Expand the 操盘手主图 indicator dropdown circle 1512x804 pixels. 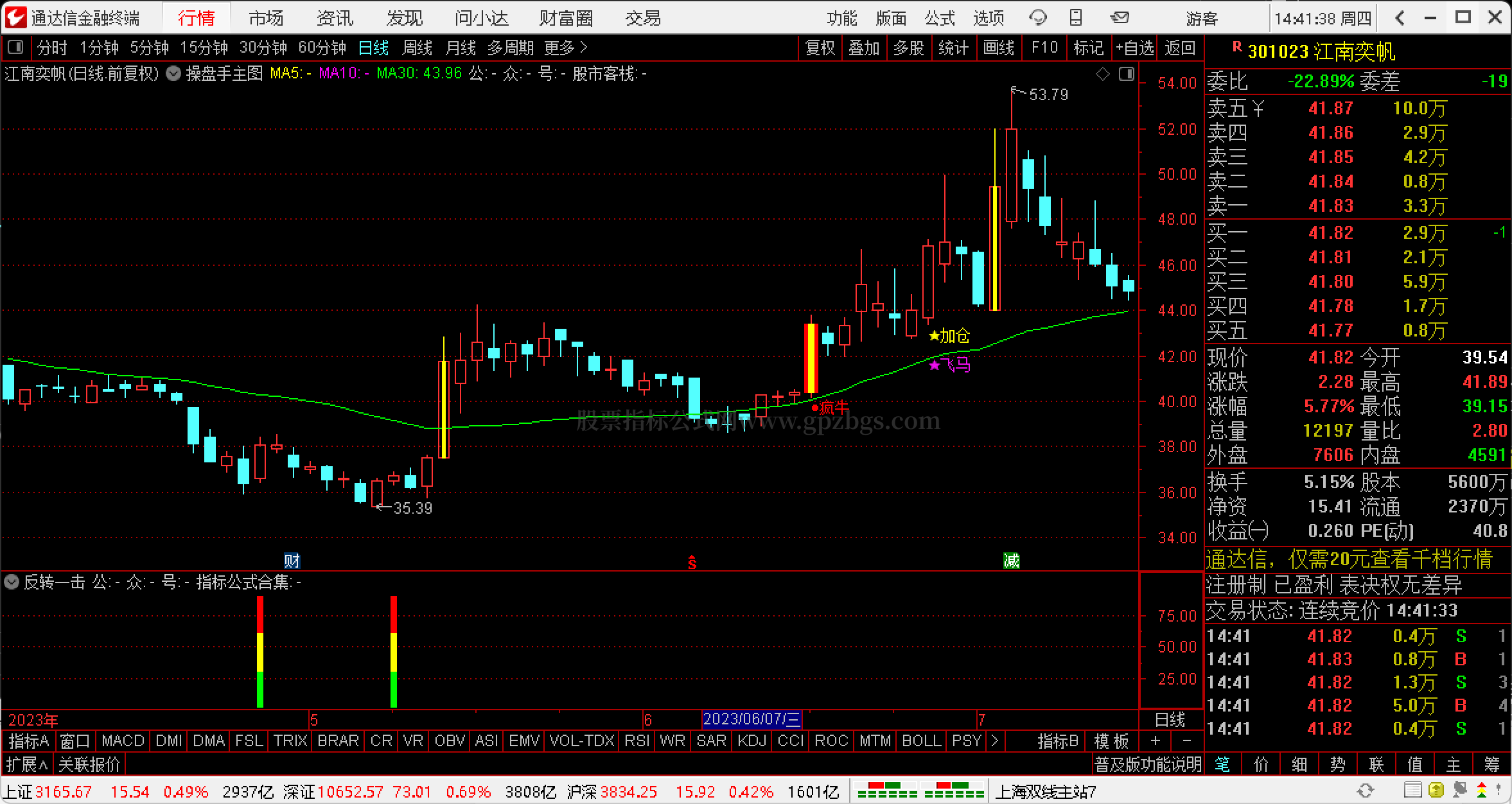pyautogui.click(x=173, y=74)
